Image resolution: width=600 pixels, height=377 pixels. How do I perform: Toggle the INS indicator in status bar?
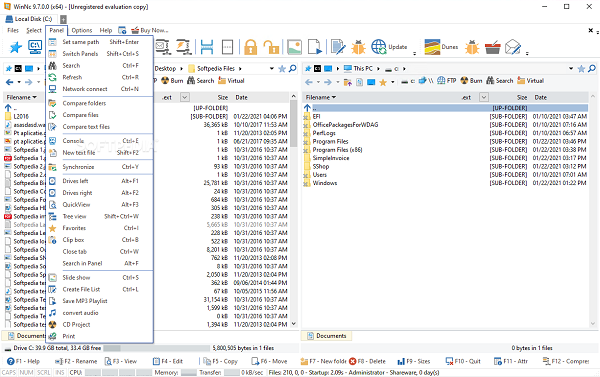coord(60,372)
